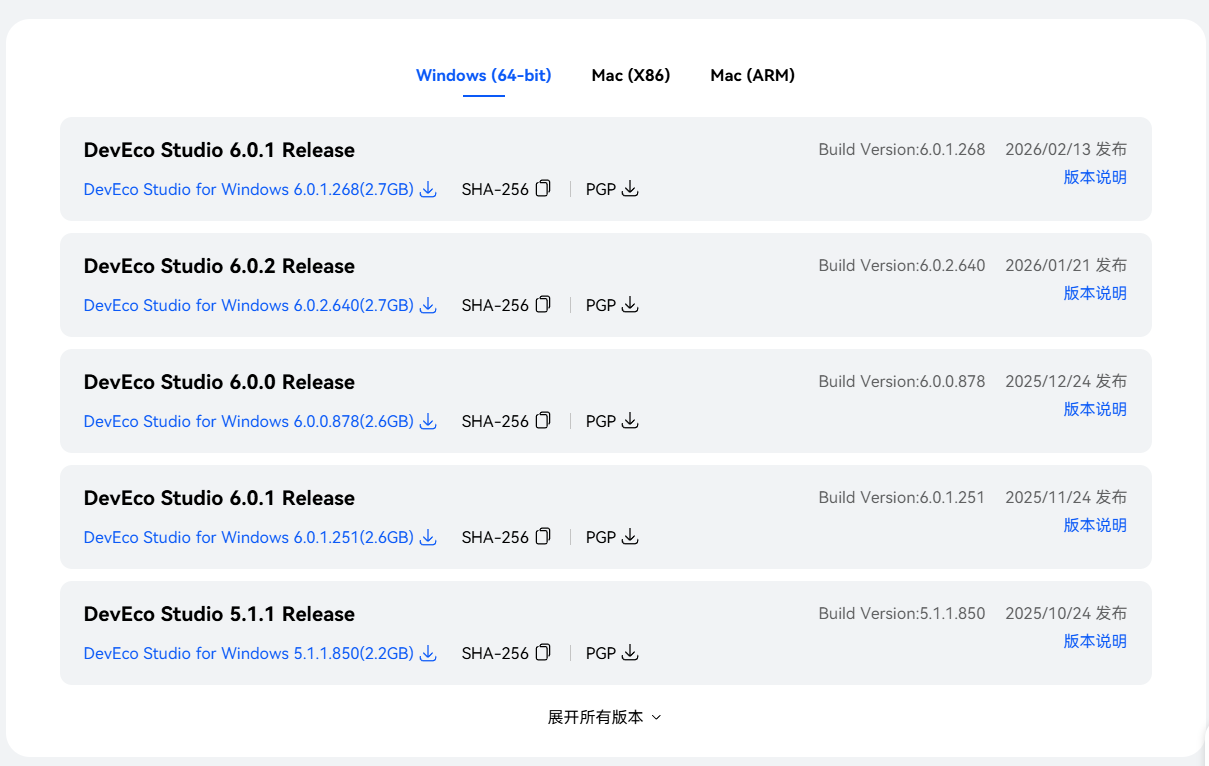Download PGP icon for build 6.0.2.640
The image size is (1209, 766).
630,305
